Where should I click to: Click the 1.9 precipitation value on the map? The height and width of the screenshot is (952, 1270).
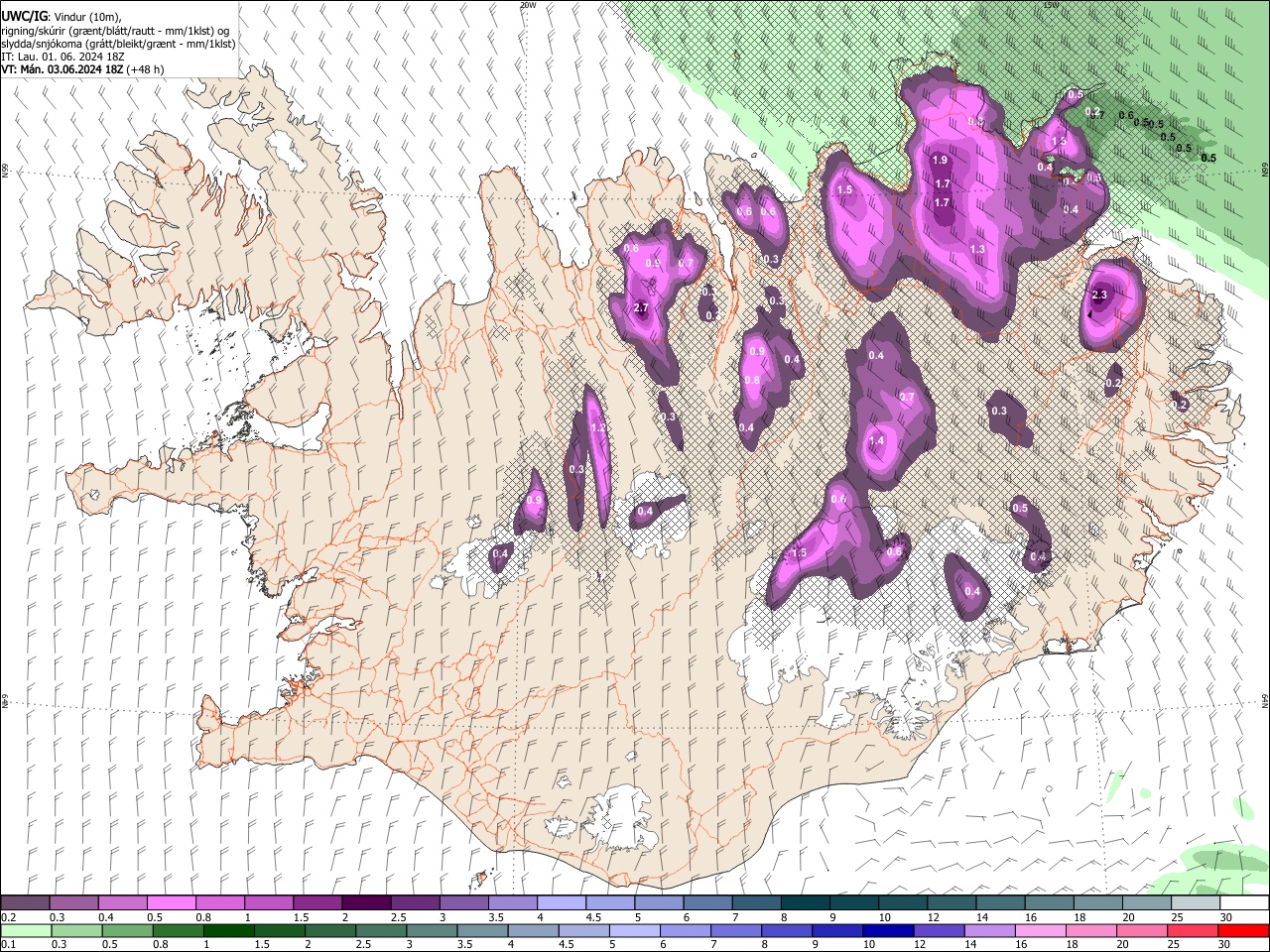(x=941, y=161)
